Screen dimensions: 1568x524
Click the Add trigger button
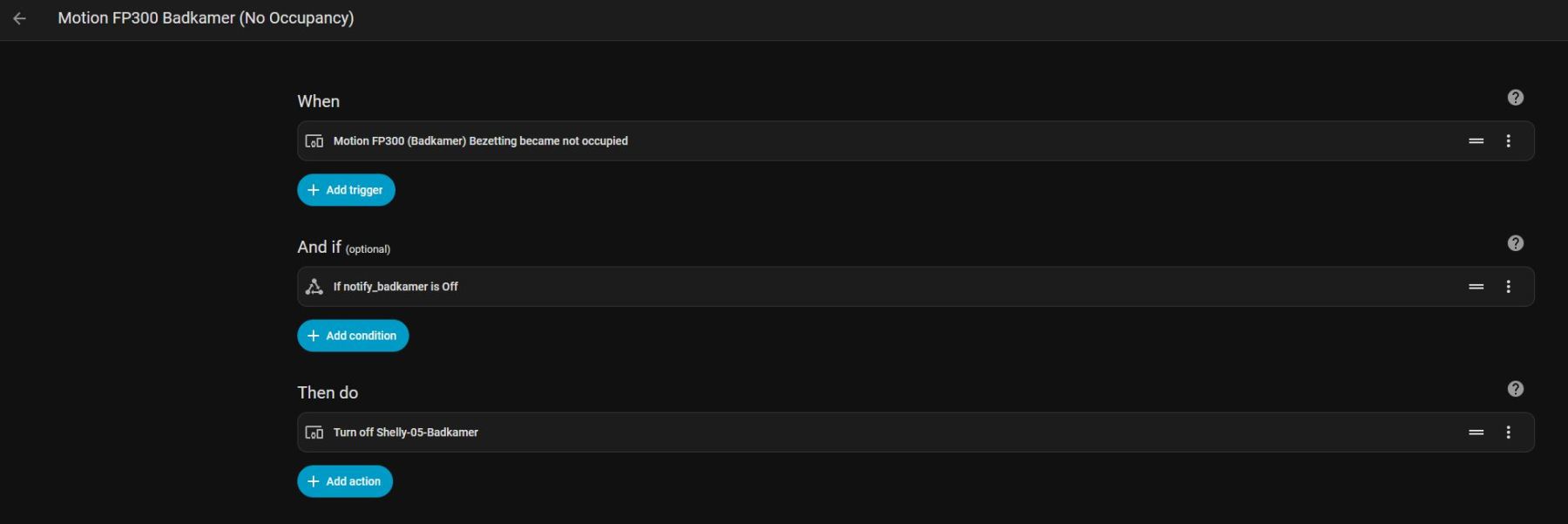[x=346, y=190]
